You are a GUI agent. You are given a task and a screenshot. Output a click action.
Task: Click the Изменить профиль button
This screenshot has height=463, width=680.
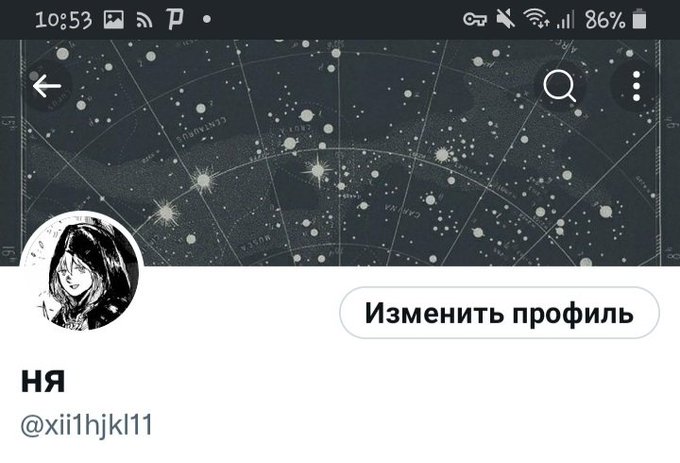click(499, 313)
